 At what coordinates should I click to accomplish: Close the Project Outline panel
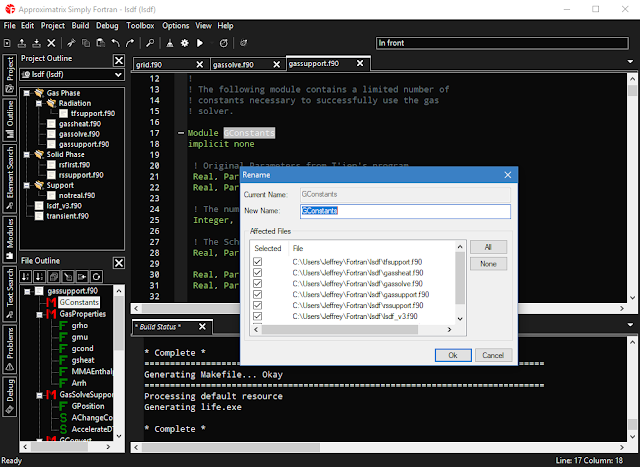coord(119,60)
